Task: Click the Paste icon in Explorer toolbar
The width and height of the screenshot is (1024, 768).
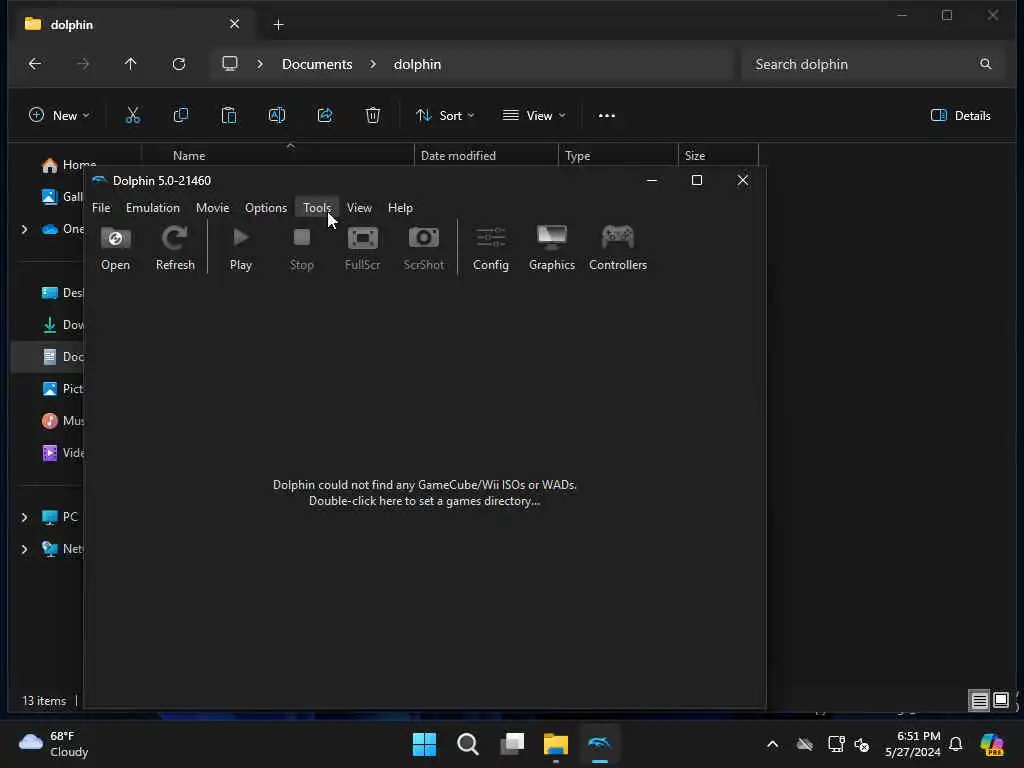Action: [x=229, y=116]
